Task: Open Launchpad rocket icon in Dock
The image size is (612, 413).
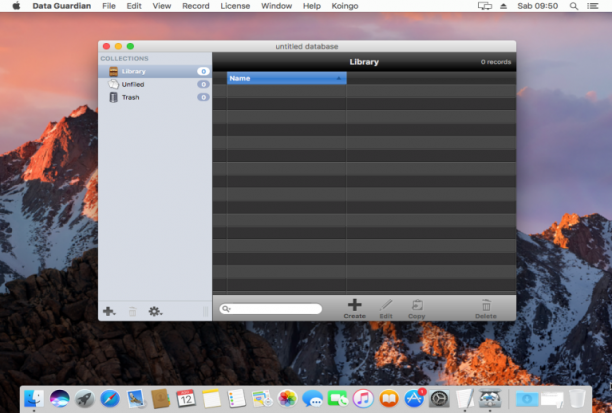Action: tap(85, 399)
